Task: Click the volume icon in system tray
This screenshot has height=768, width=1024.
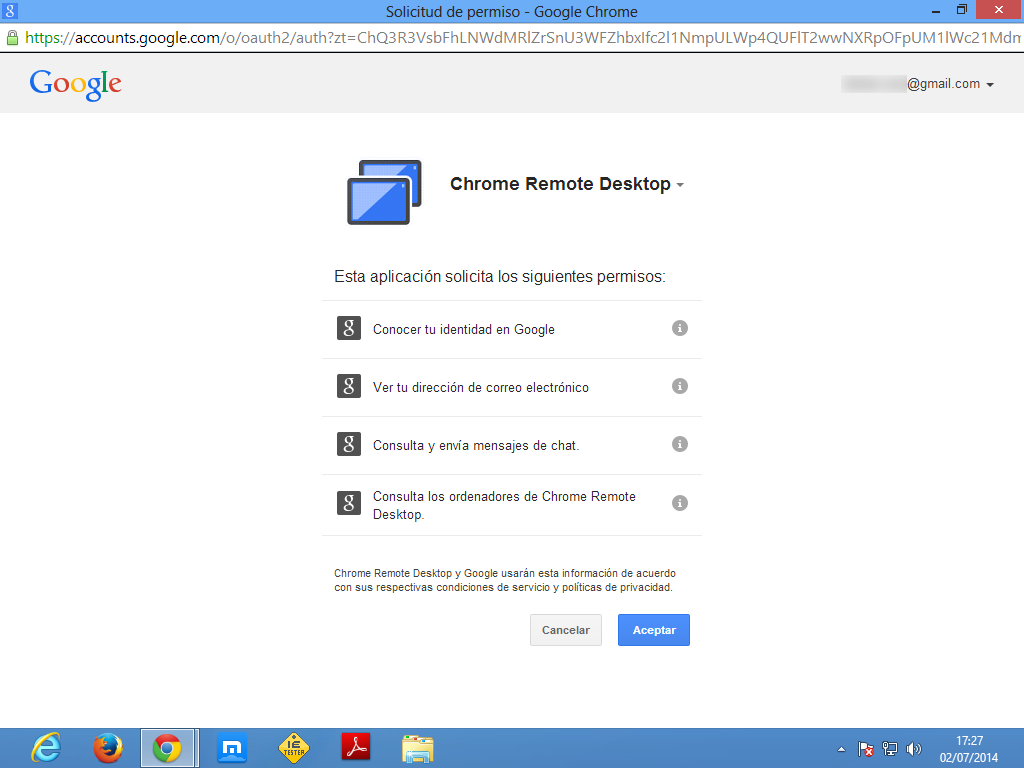Action: click(913, 749)
